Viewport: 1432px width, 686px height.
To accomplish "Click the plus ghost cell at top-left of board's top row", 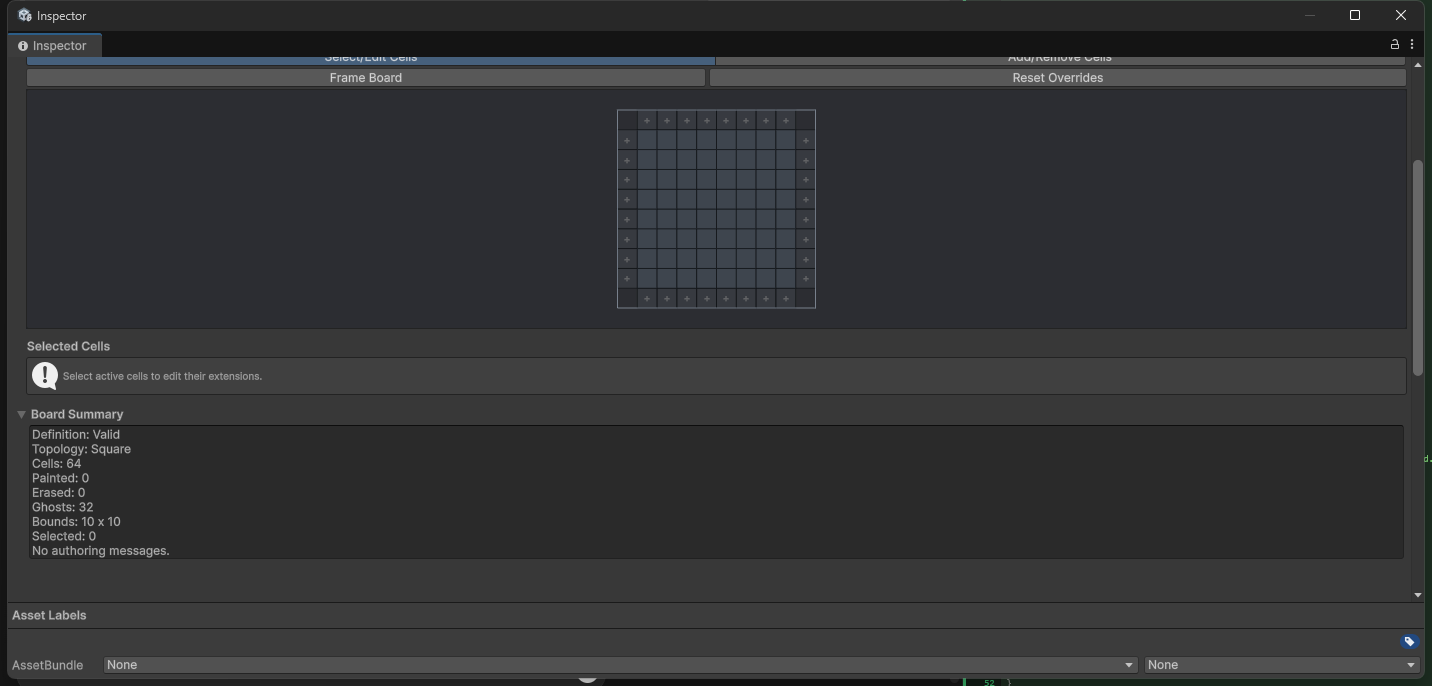I will [x=647, y=121].
